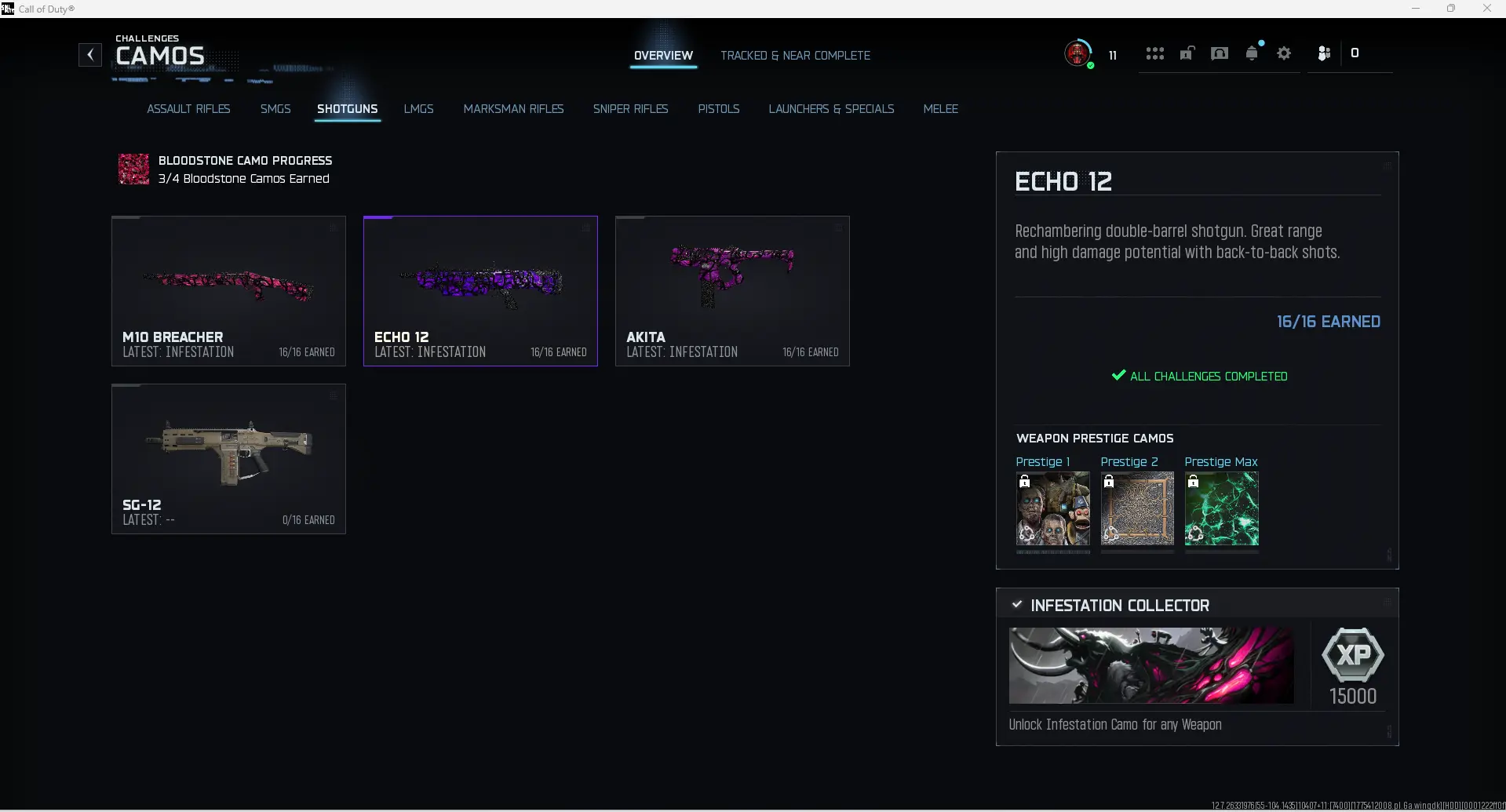This screenshot has height=812, width=1506.
Task: Click the large '16/16 EARNED' detail text
Action: point(1328,322)
